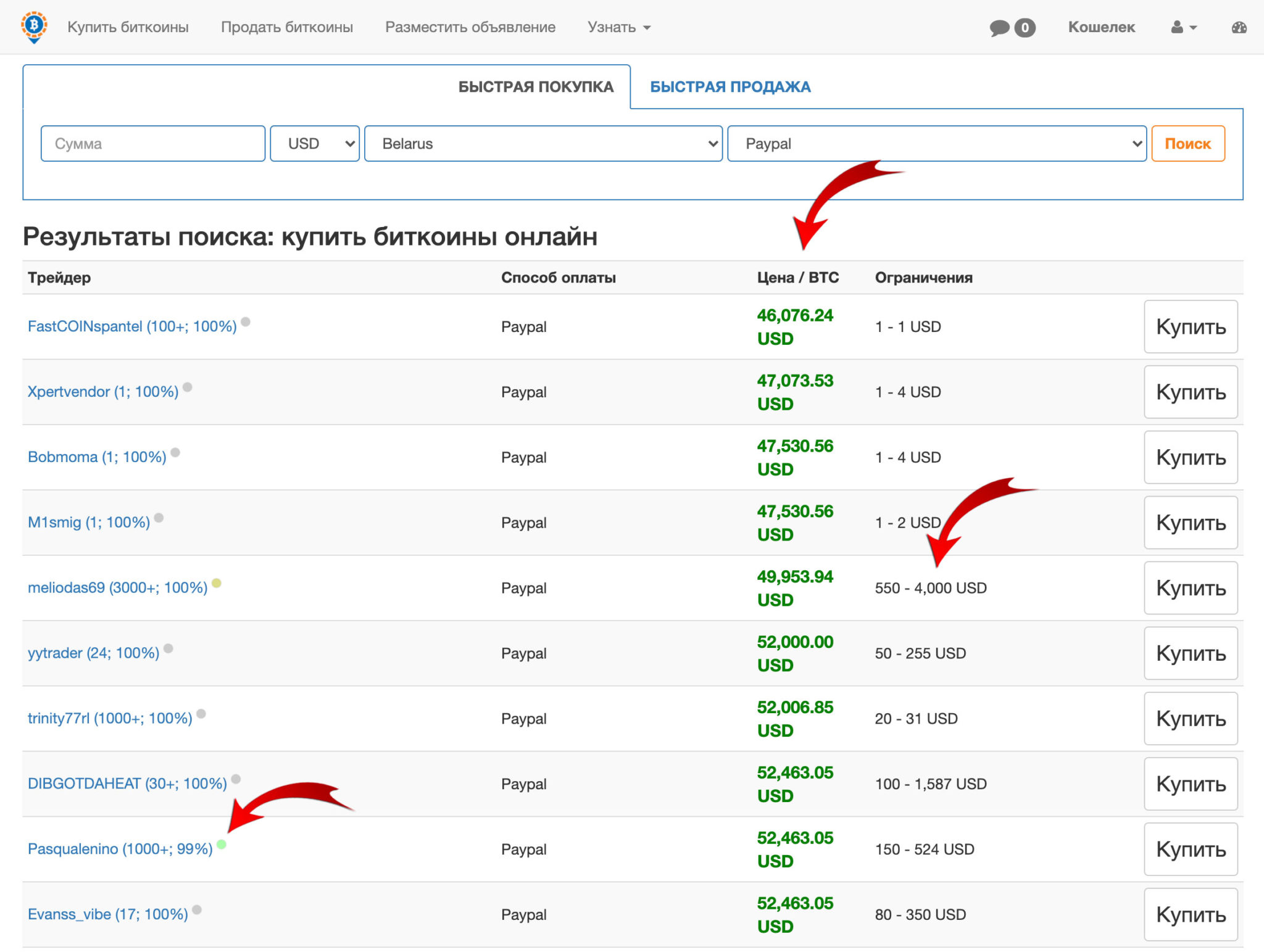Click into the Сумма amount field

click(153, 144)
